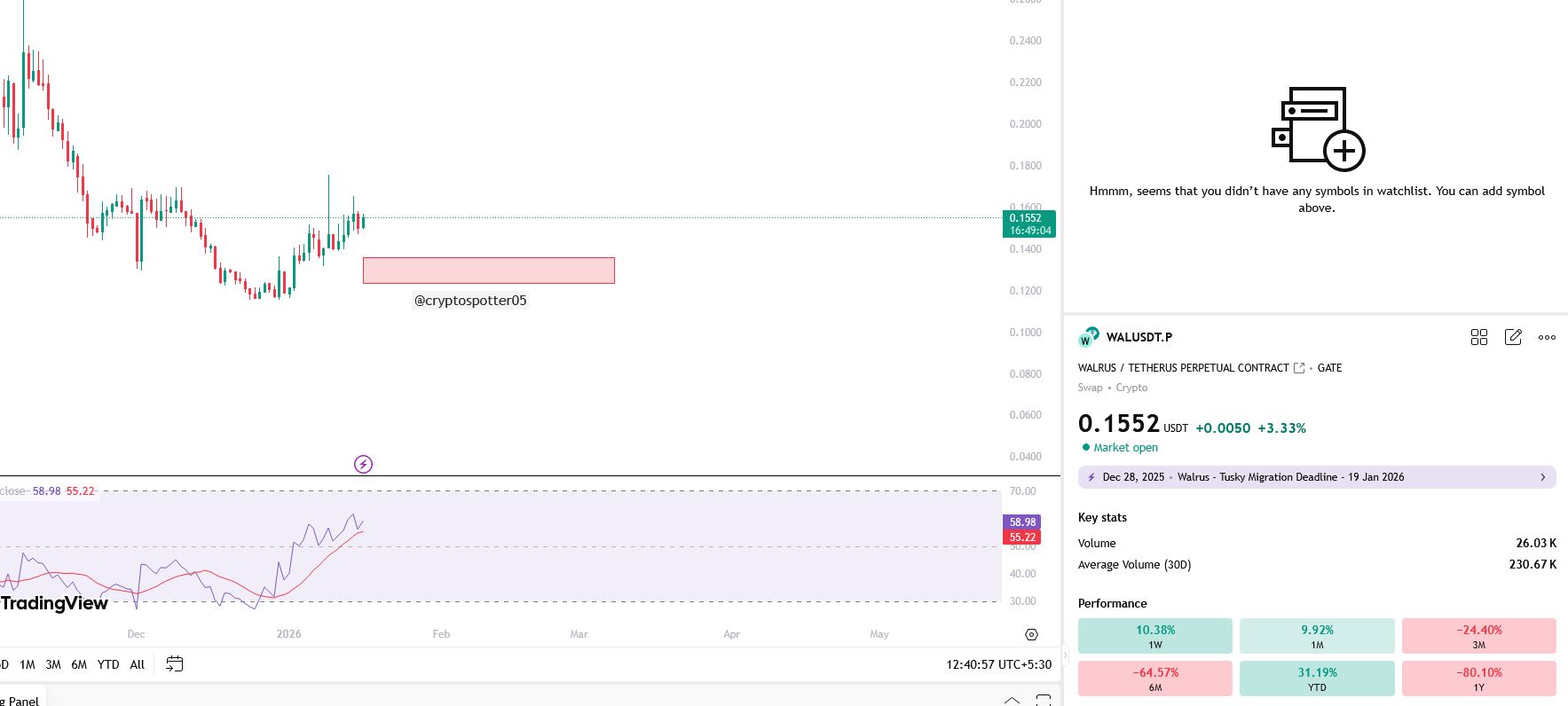Screen dimensions: 1568x706
Task: Select the 1M time range
Action: 28,664
